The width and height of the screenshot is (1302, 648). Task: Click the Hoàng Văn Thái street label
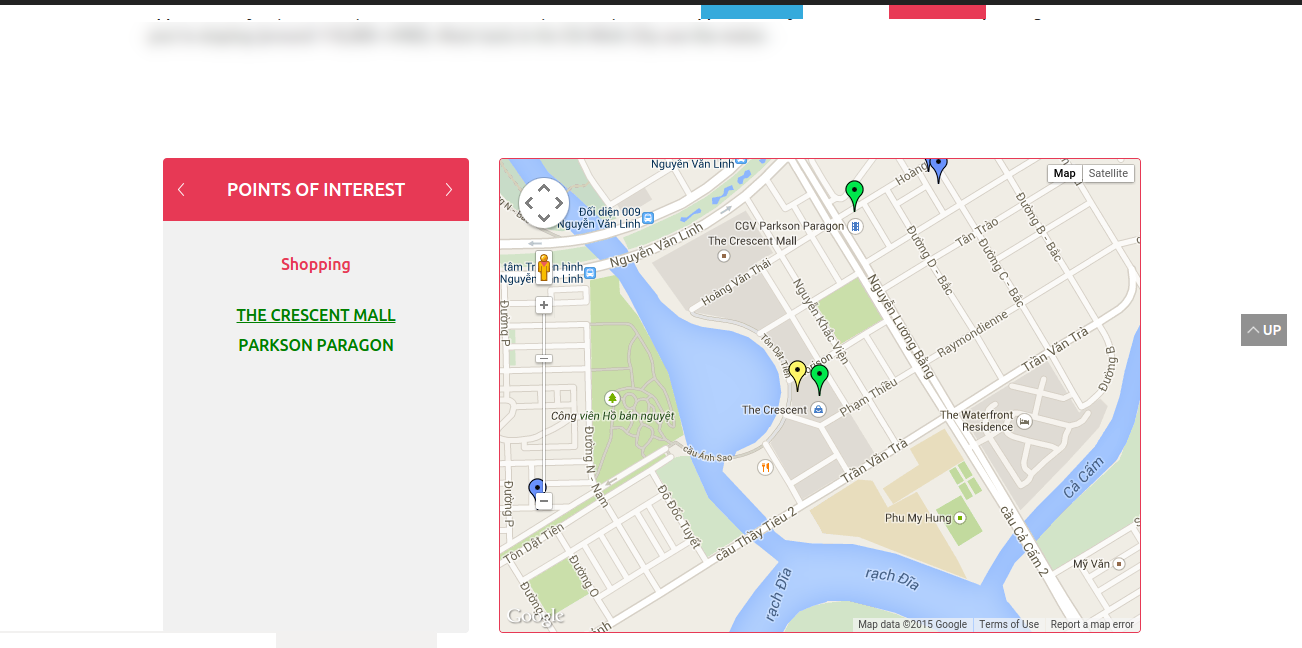(x=737, y=281)
